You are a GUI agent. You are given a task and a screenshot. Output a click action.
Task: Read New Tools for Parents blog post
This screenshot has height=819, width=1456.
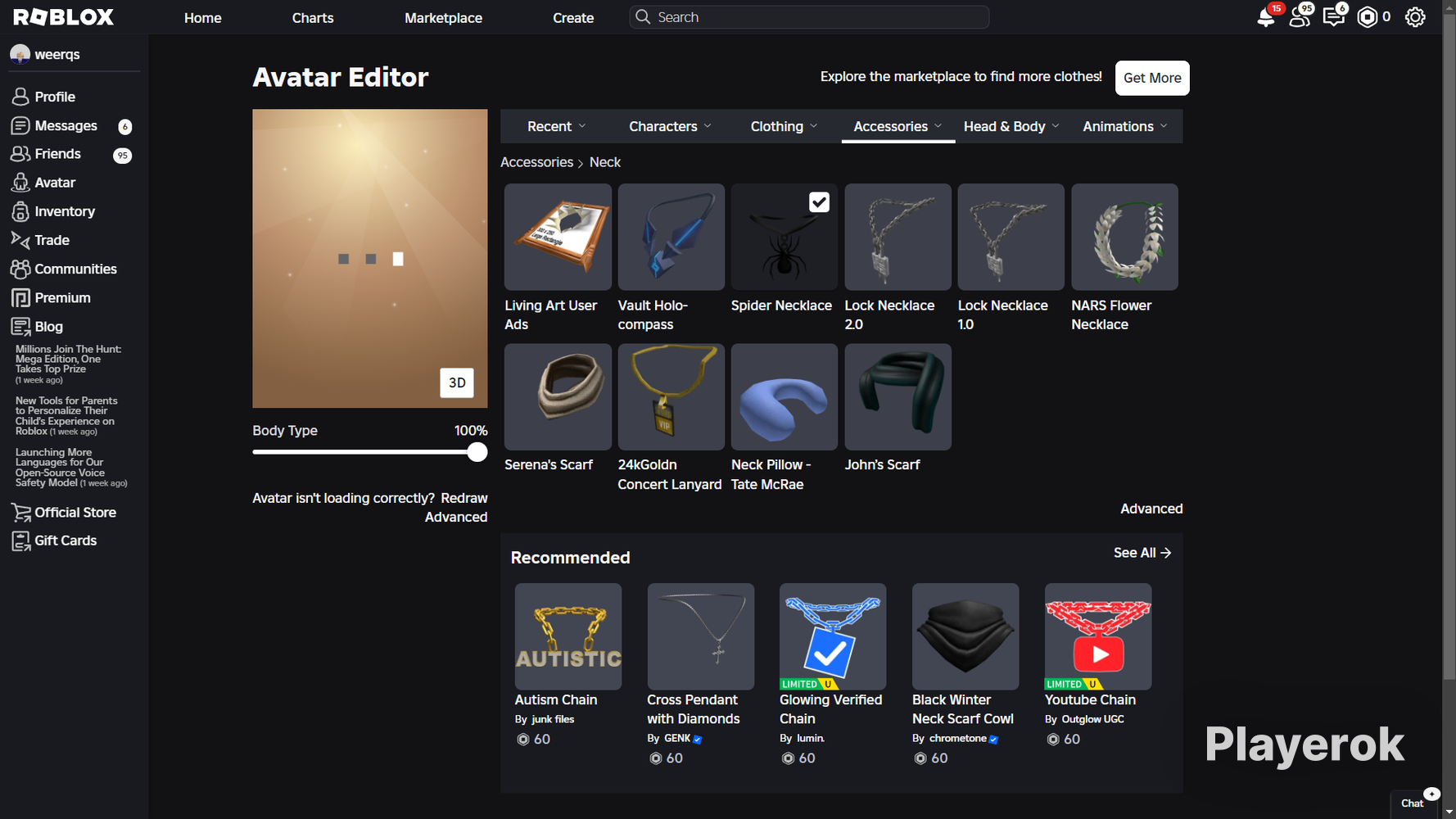[67, 416]
